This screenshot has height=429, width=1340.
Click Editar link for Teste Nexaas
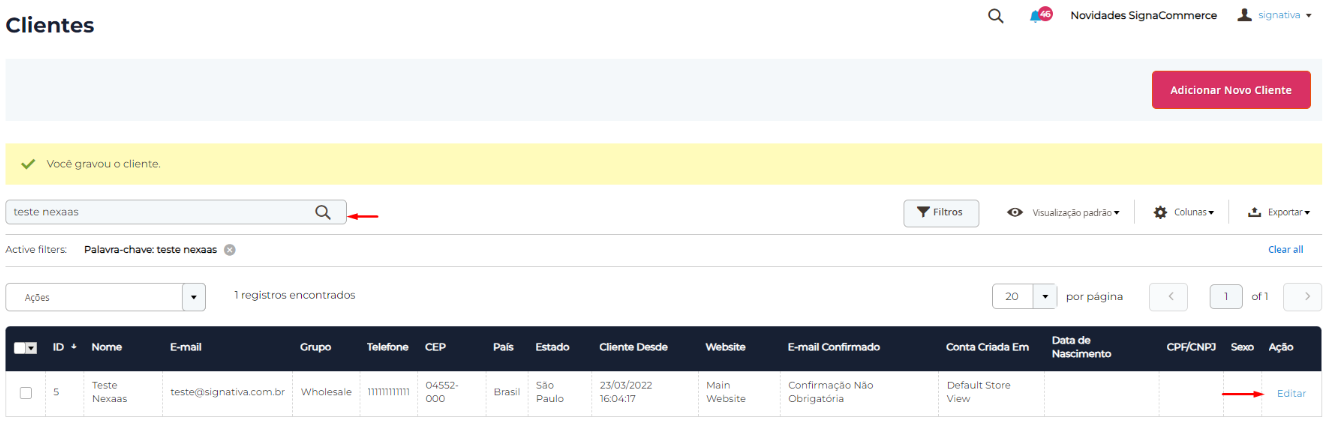[1291, 393]
